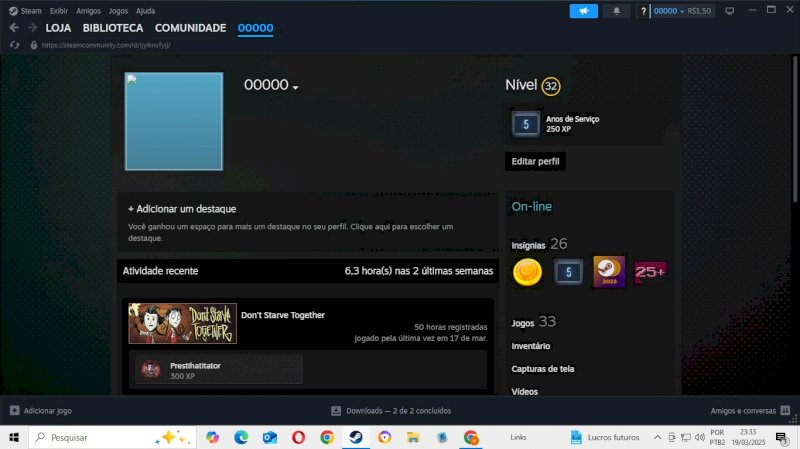
Task: Open the Inventário link
Action: tap(531, 346)
